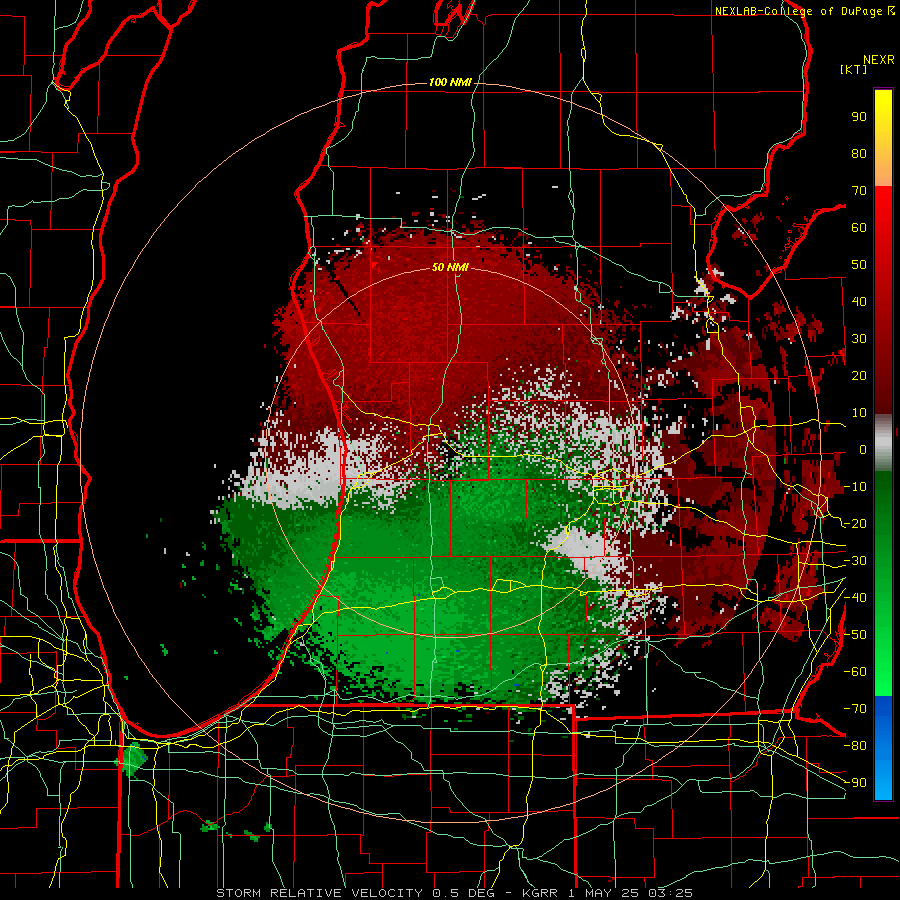Click the "100 NMI" range ring label
The image size is (900, 900).
450,82
